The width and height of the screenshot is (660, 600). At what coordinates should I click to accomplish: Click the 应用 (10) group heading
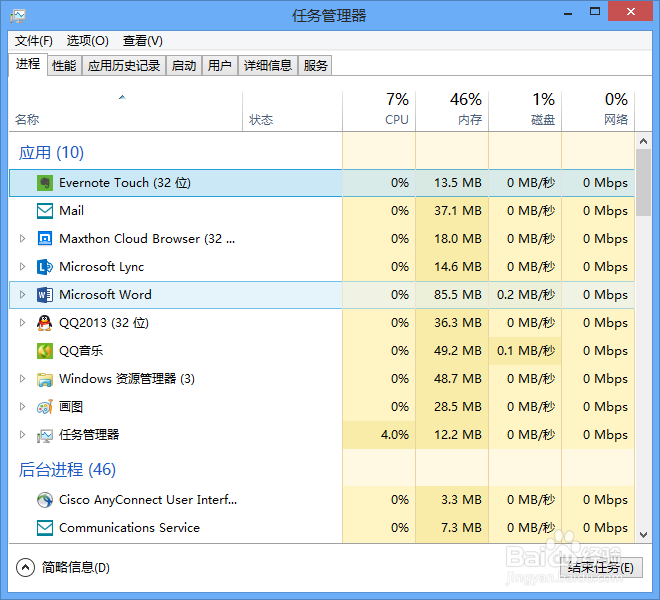51,152
